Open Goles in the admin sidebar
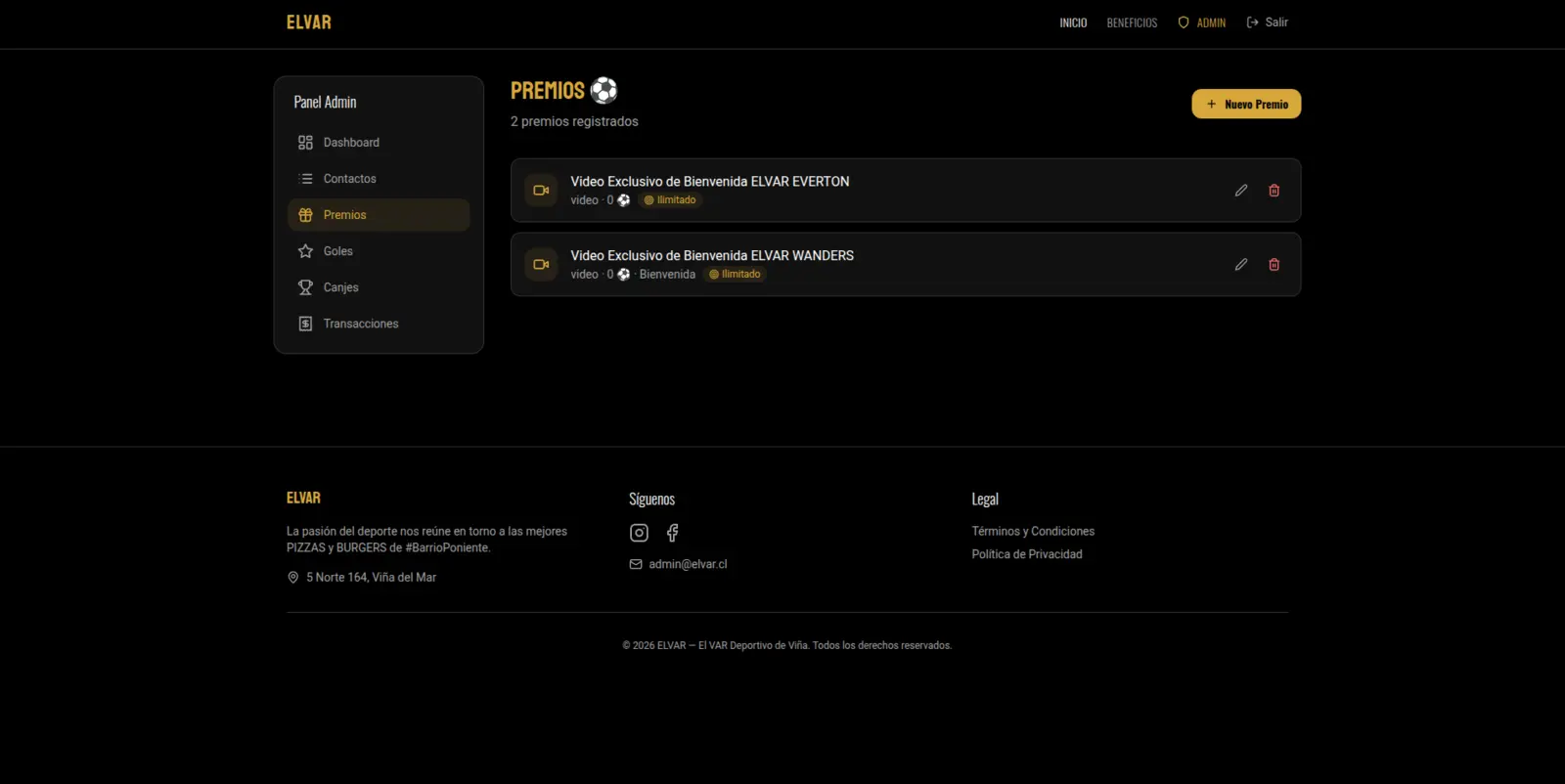Screen dimensions: 1565x784 379,251
